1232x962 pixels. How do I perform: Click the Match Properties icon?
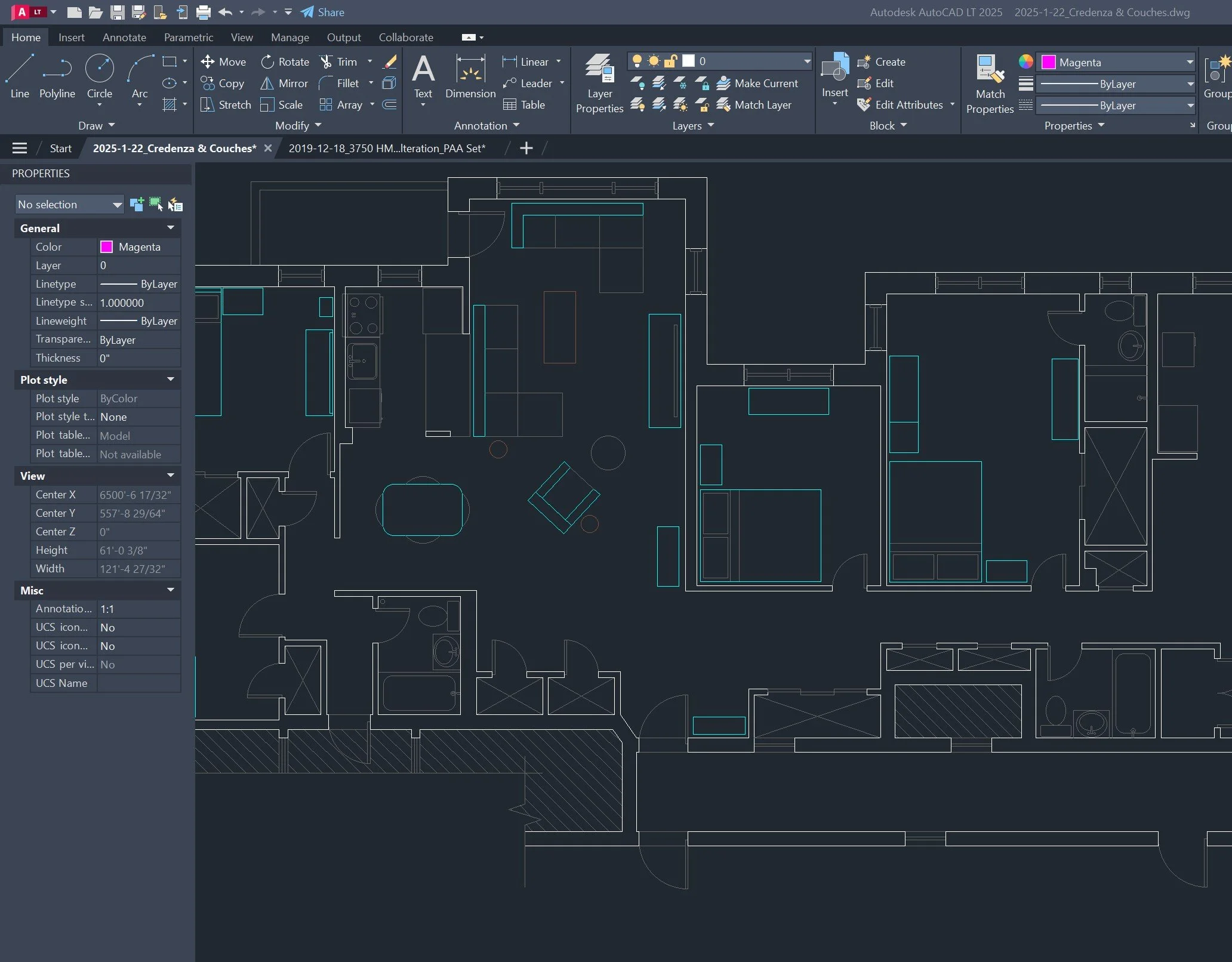pyautogui.click(x=990, y=70)
